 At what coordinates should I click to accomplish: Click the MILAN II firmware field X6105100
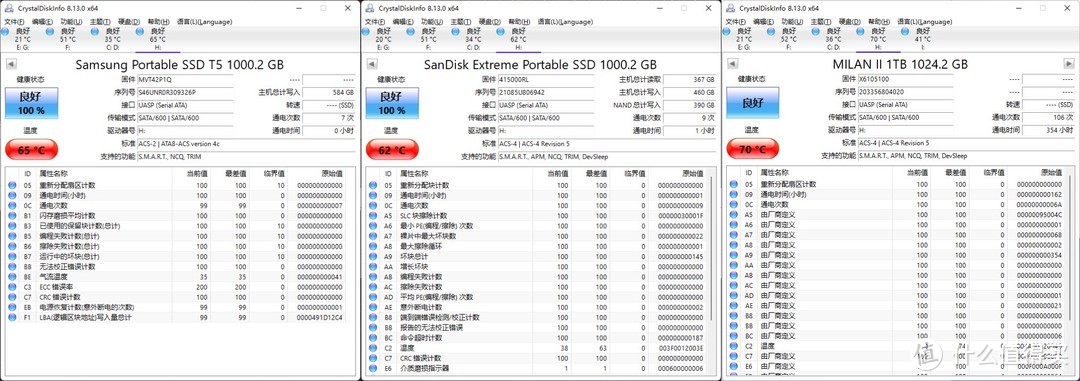pos(906,80)
